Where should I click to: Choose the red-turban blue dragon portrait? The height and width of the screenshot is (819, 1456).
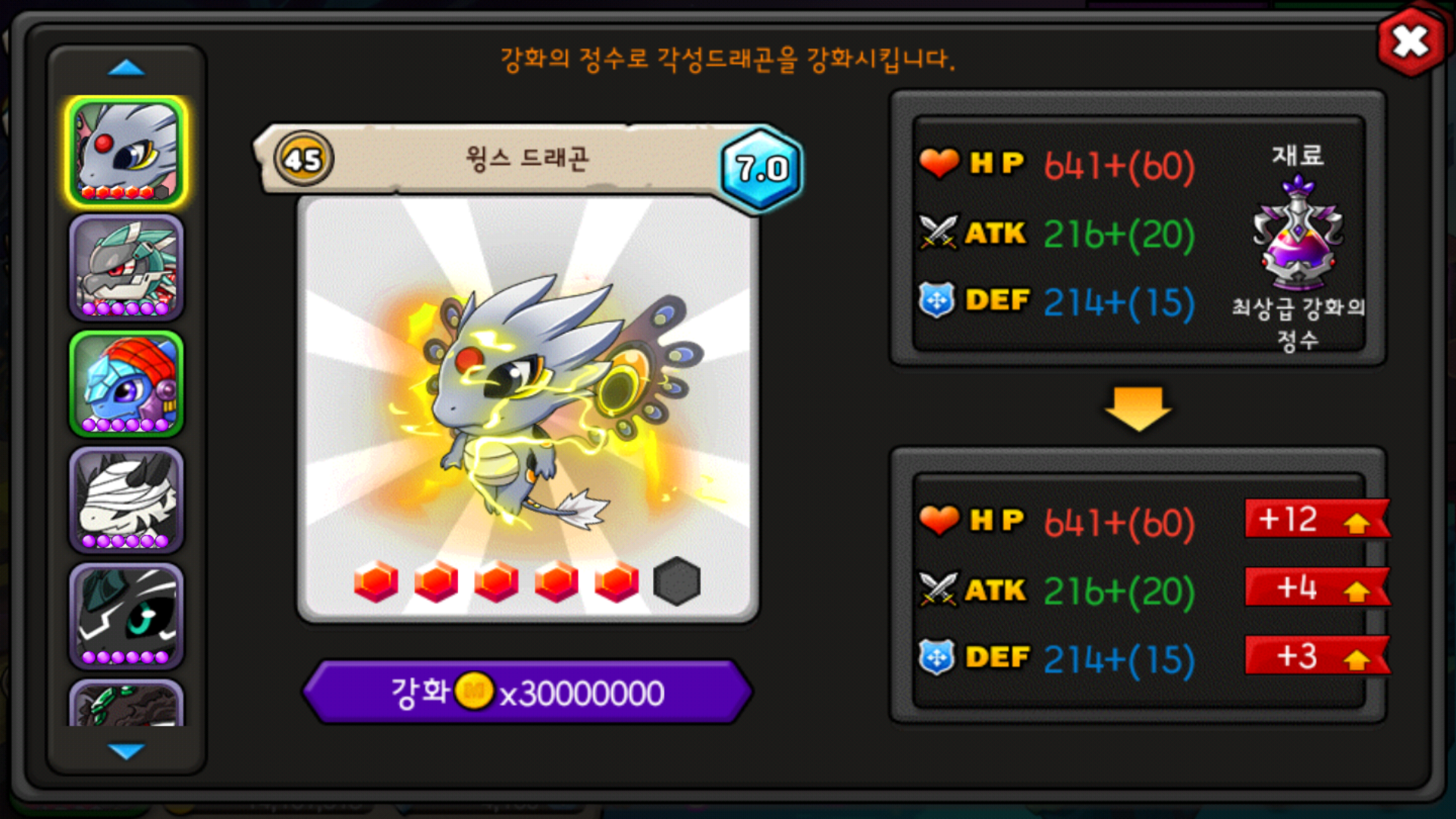(126, 384)
